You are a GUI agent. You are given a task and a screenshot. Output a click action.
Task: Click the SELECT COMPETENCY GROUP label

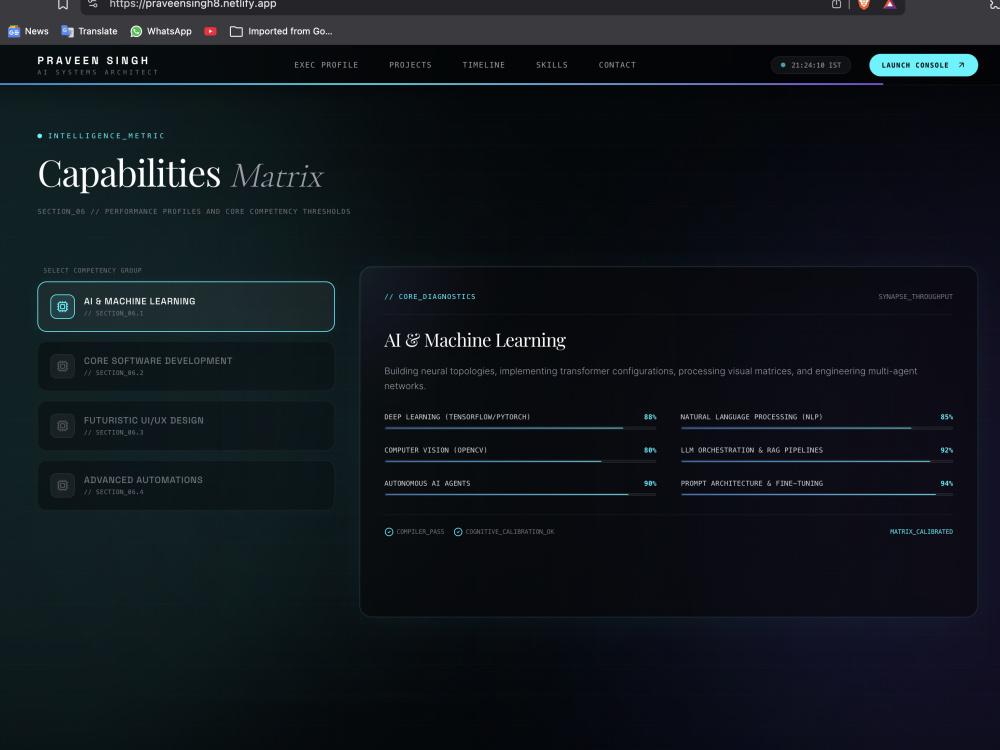pos(92,270)
